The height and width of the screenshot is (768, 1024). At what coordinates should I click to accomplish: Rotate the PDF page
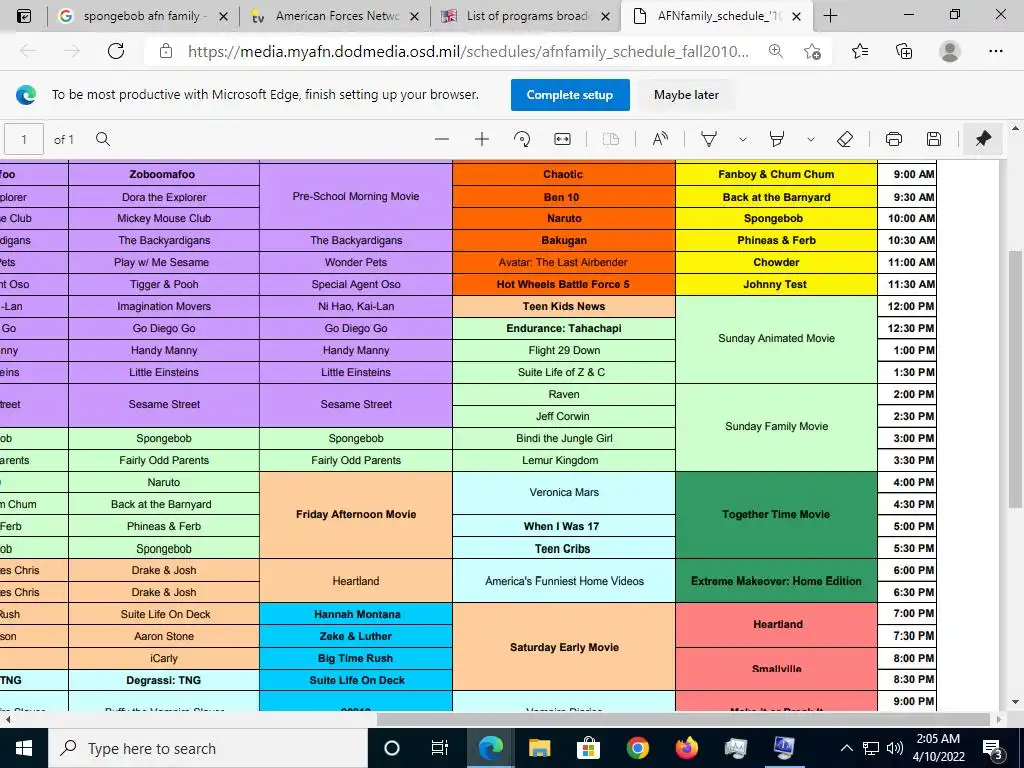click(x=522, y=138)
